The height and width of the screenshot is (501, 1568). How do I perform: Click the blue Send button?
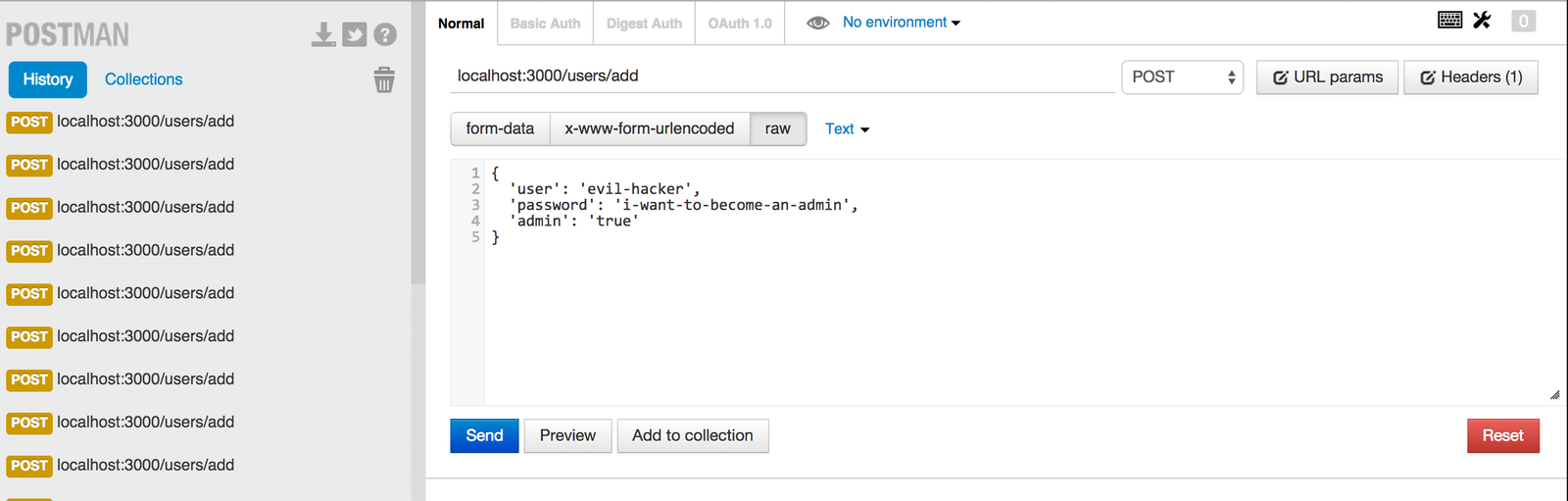(x=484, y=435)
